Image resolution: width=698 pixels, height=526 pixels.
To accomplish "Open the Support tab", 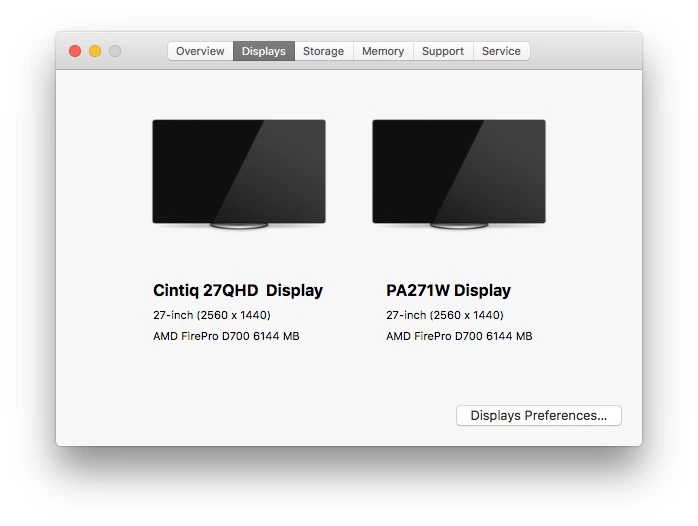I will click(x=443, y=51).
